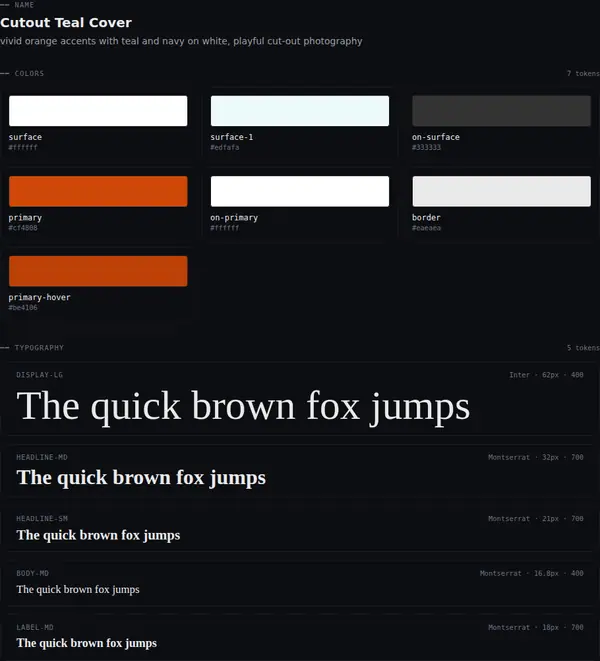Click the headline-sm sample sentence

[98, 535]
